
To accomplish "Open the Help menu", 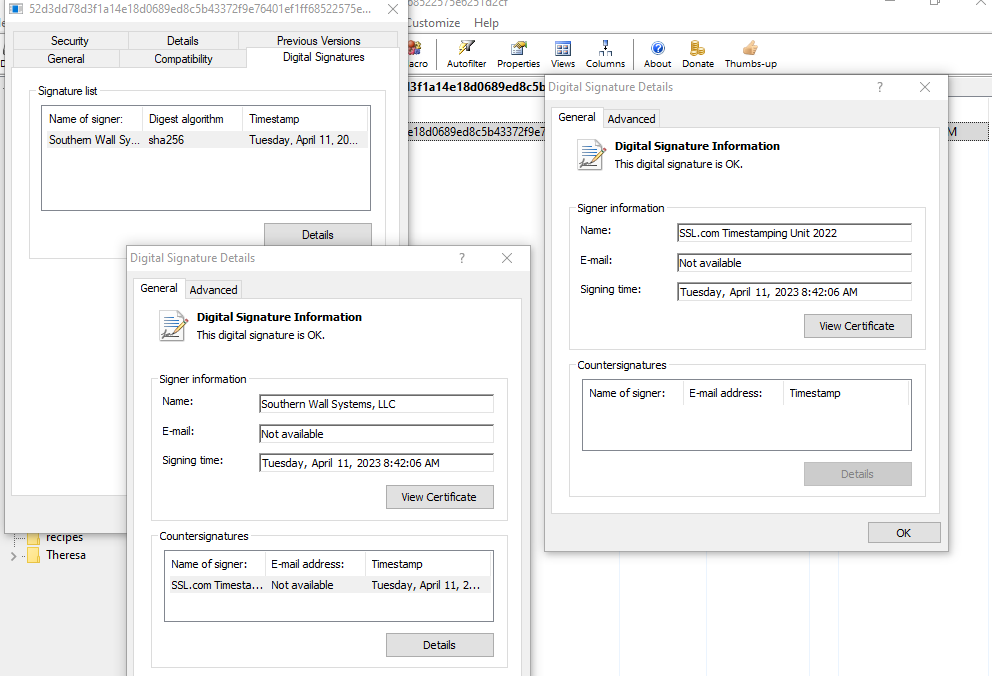I will point(486,23).
